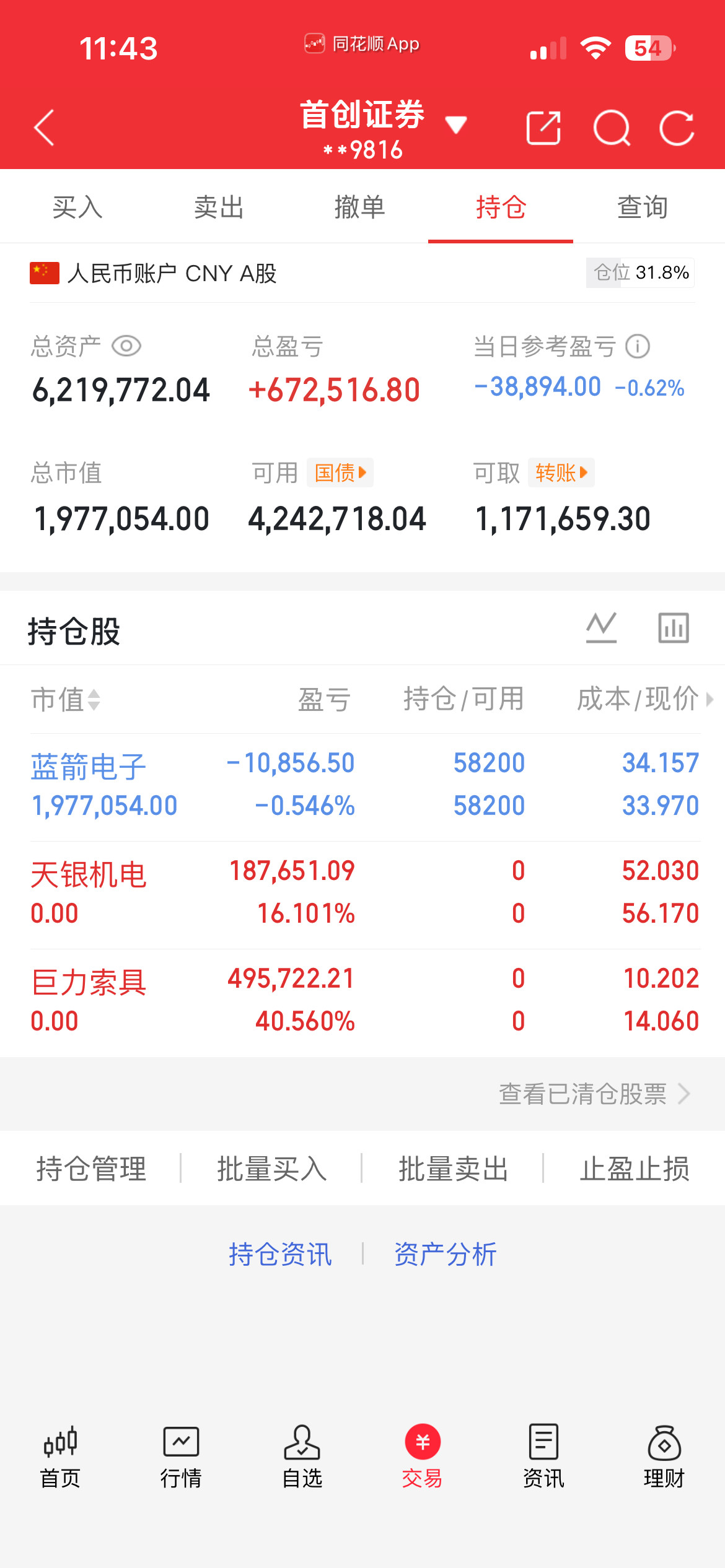725x1568 pixels.
Task: Go back using the left arrow
Action: [44, 128]
